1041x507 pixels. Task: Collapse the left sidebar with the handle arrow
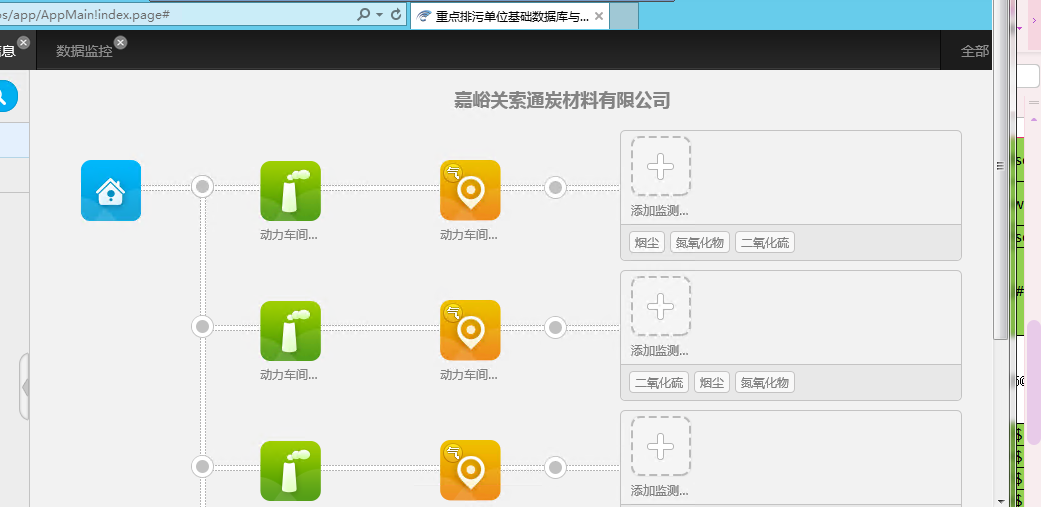25,387
